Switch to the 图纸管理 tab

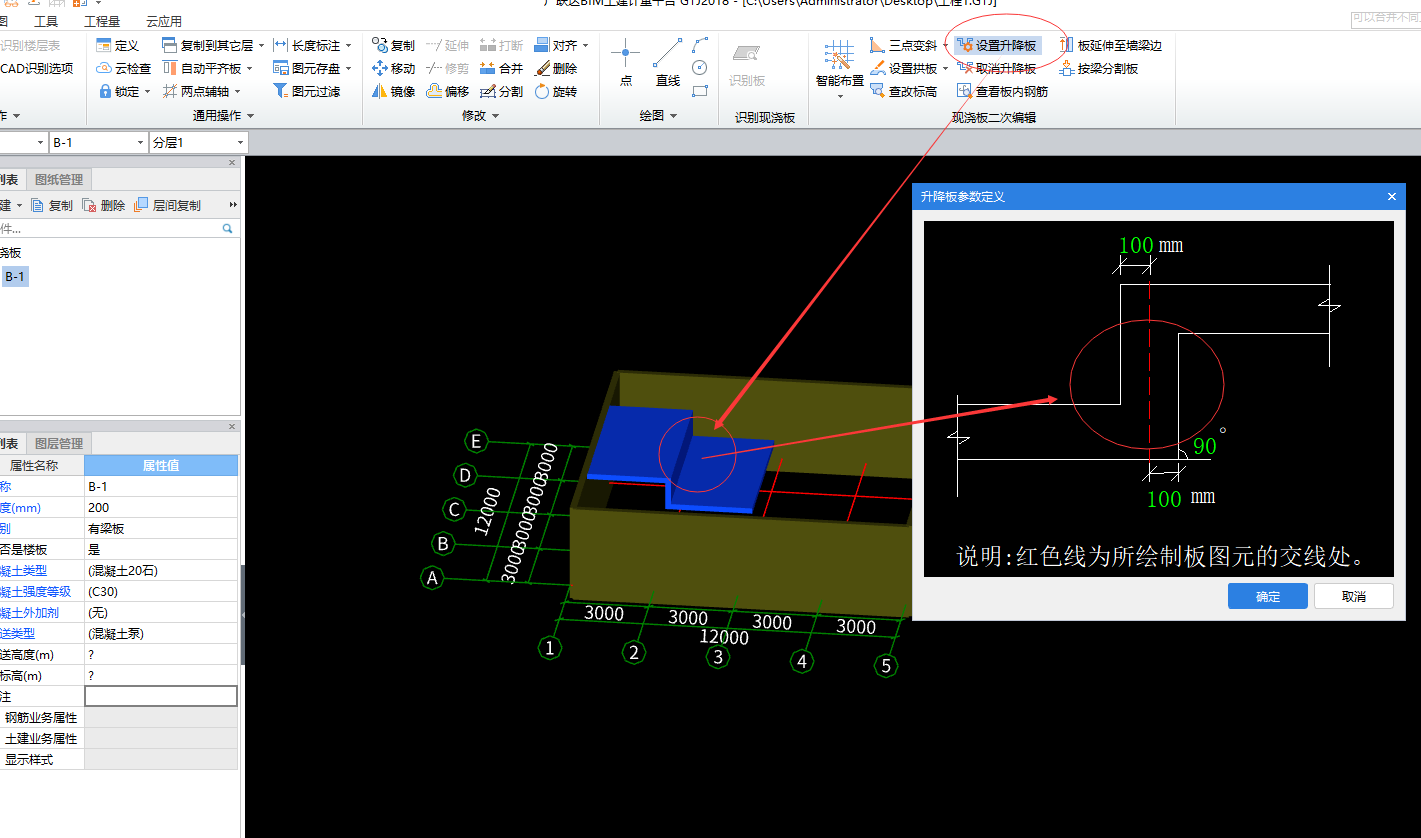[59, 180]
